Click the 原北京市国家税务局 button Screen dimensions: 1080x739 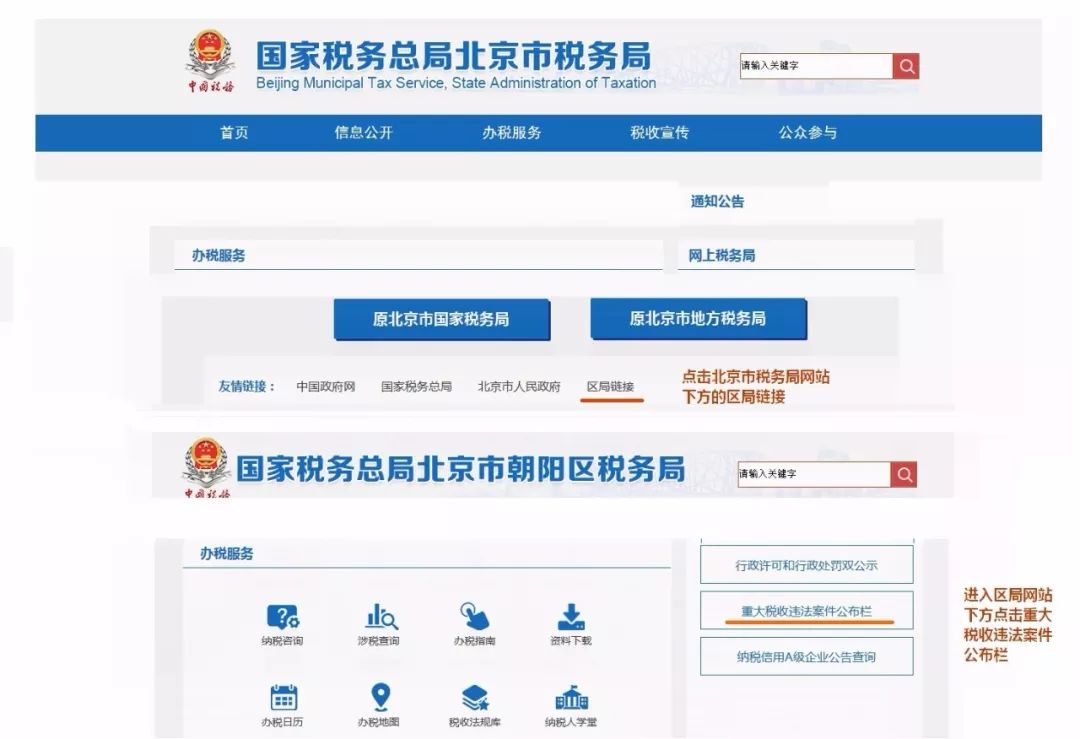click(x=443, y=319)
